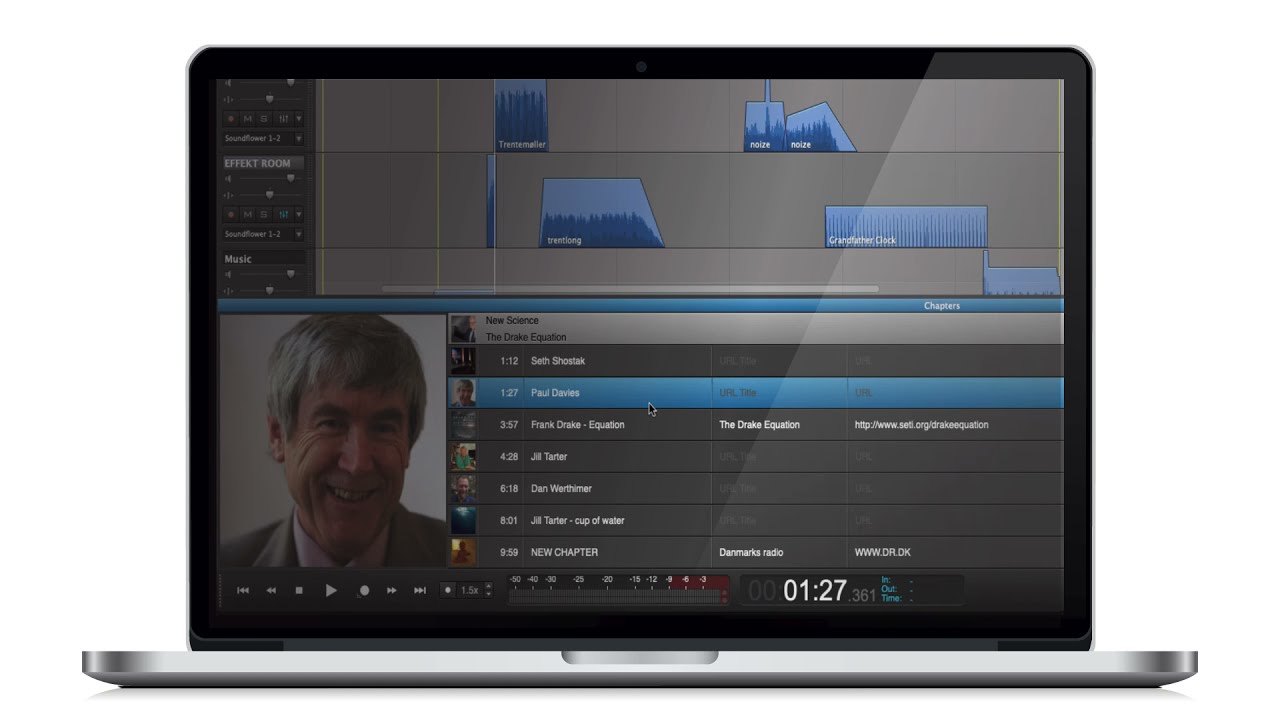This screenshot has width=1280, height=720.
Task: Click the round record button in transport bar
Action: pyautogui.click(x=364, y=590)
